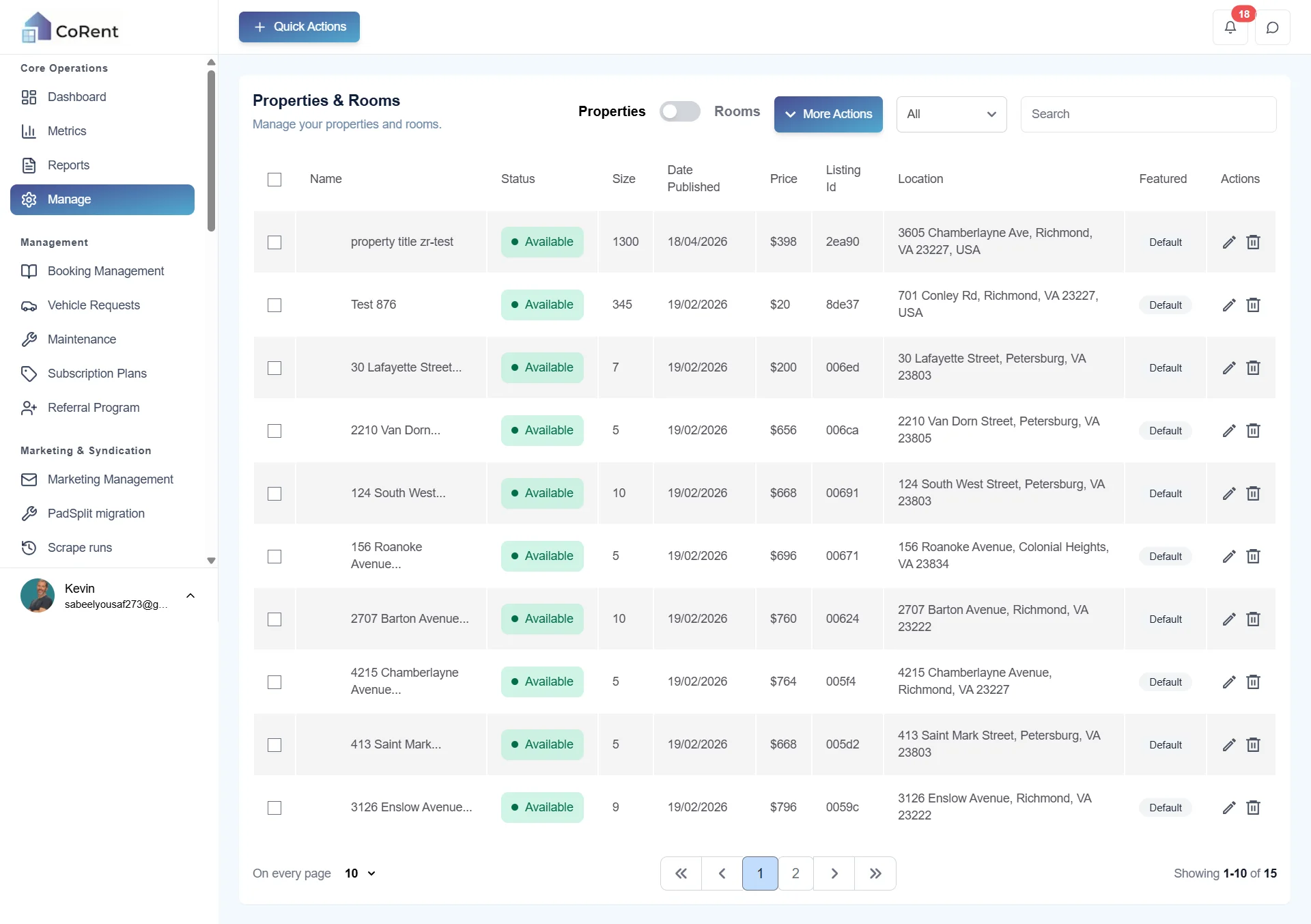Click the sidebar vertical scrollbar
The height and width of the screenshot is (924, 1311).
pos(211,150)
